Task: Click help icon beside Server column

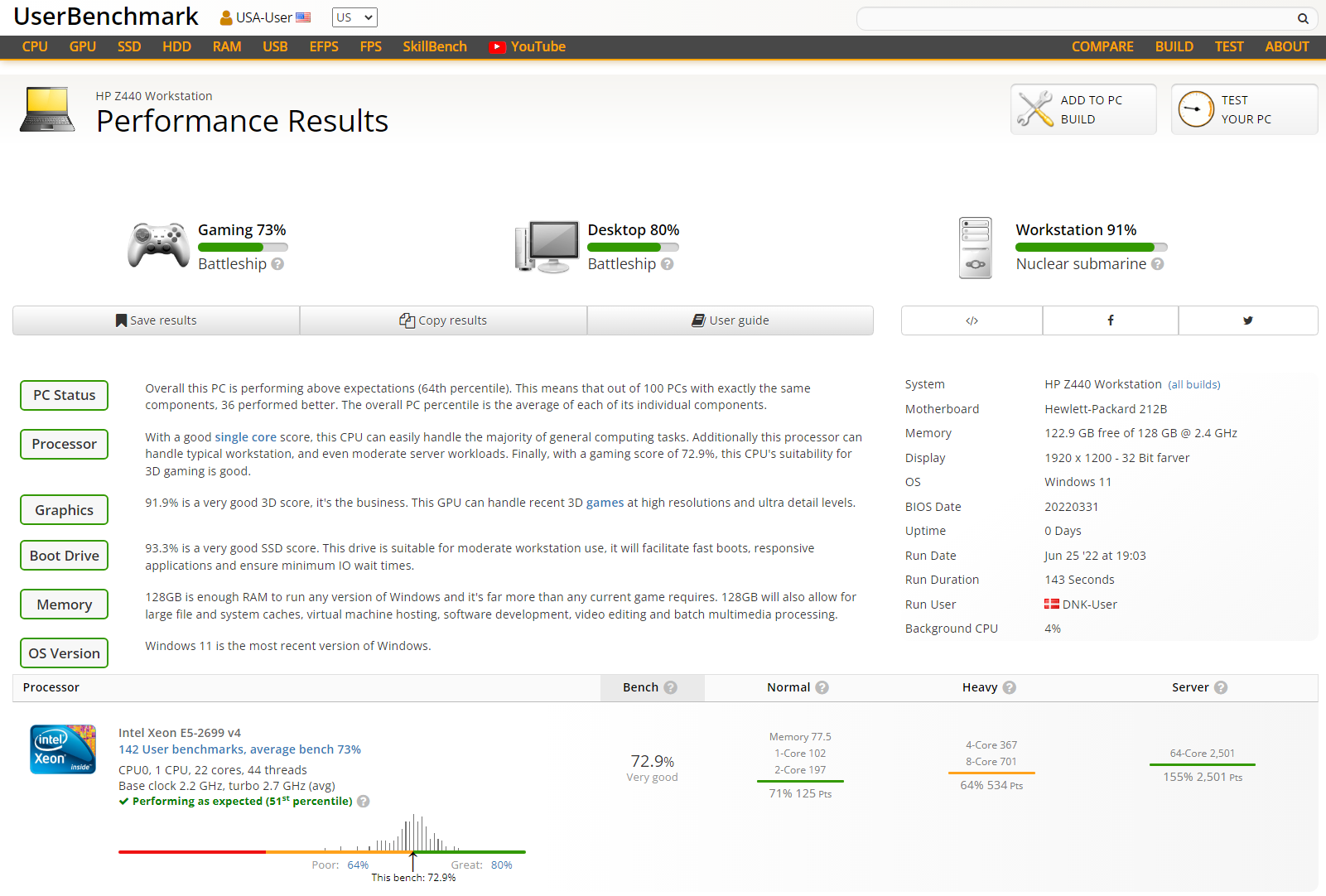Action: pos(1220,687)
